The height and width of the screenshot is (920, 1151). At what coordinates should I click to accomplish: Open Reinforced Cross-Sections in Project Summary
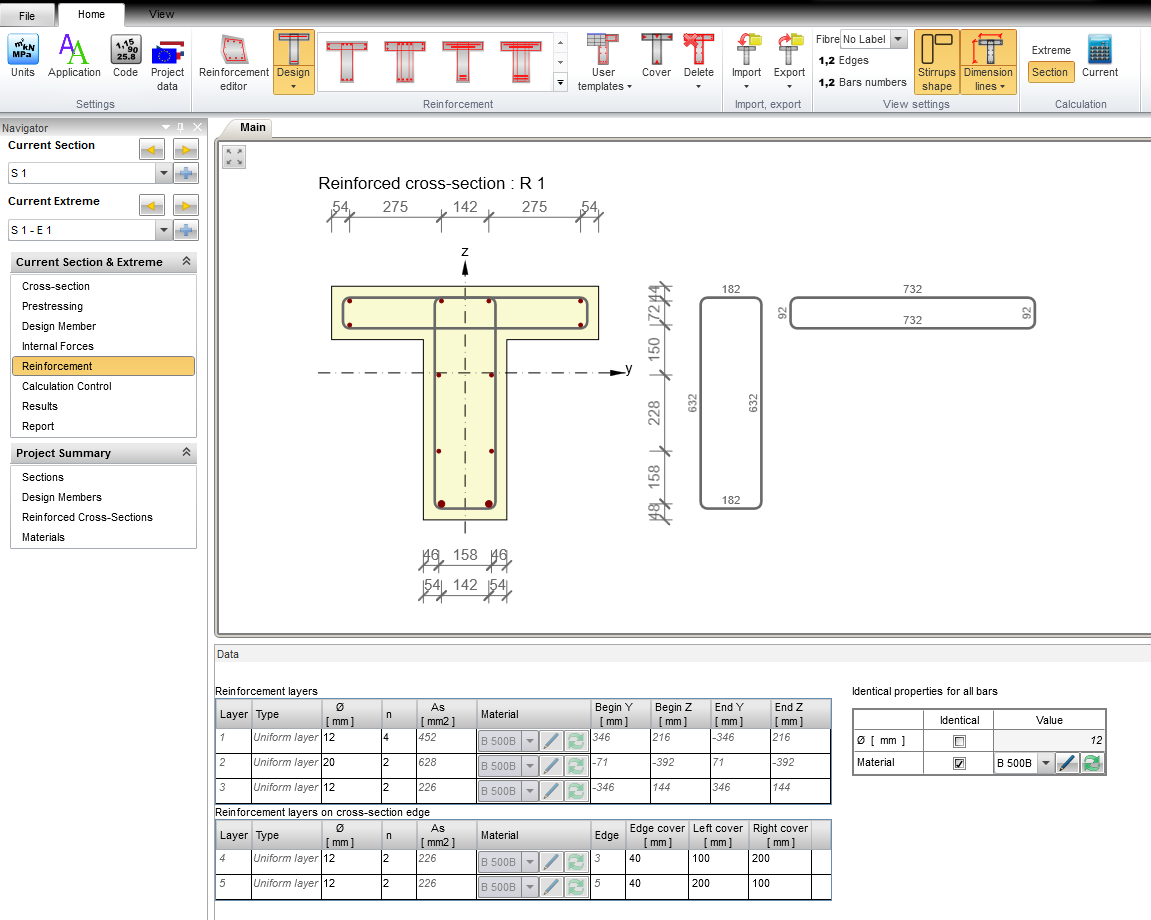tap(87, 517)
